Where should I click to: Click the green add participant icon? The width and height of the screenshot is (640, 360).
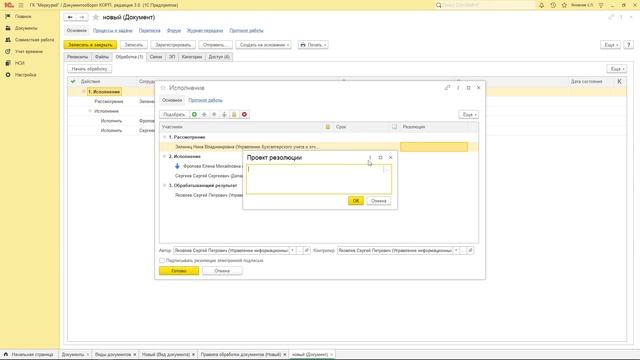[x=194, y=115]
